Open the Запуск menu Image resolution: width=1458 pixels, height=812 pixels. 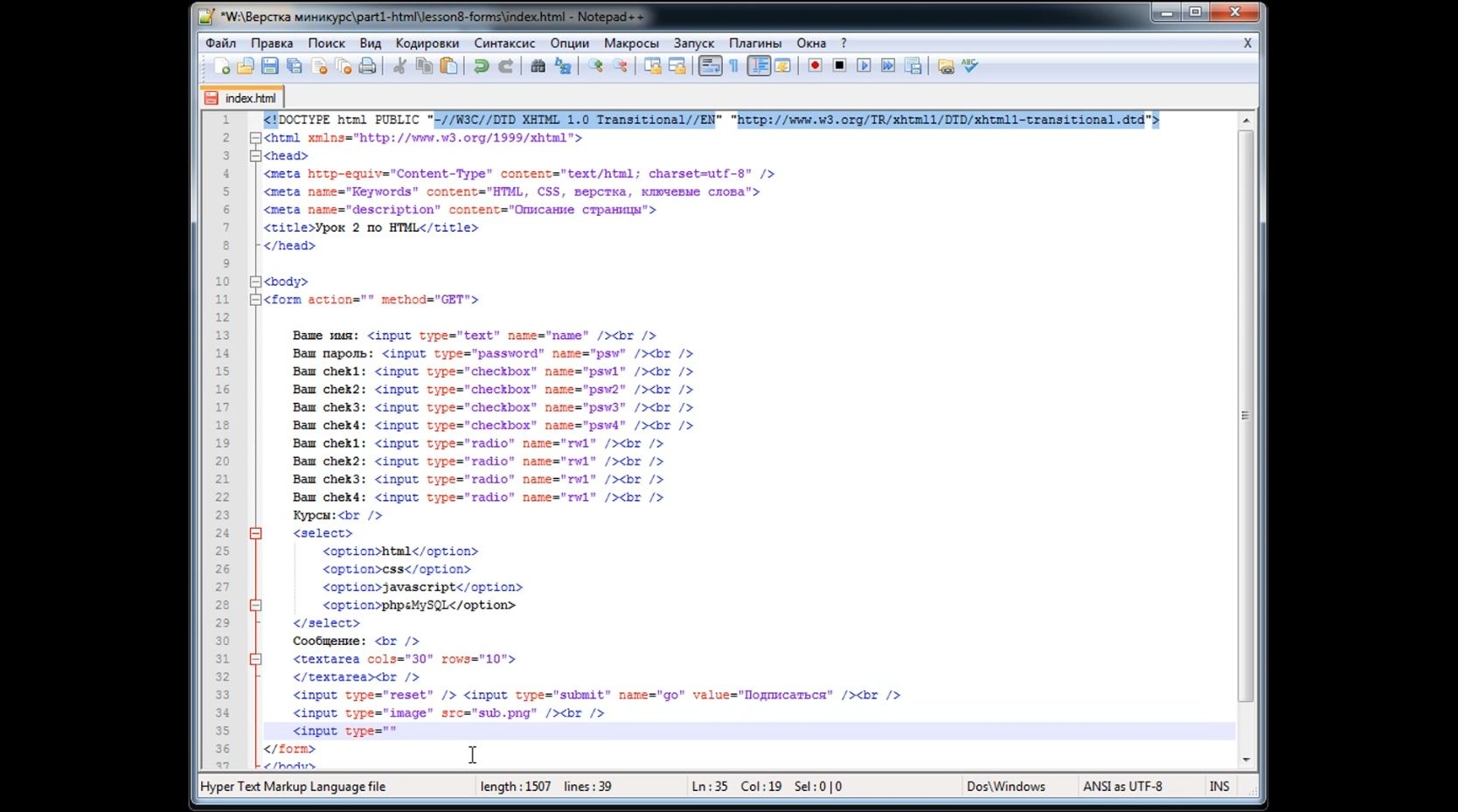[694, 43]
